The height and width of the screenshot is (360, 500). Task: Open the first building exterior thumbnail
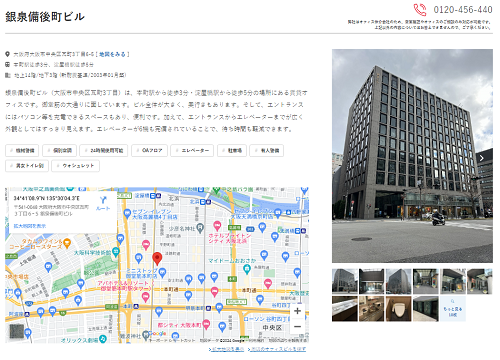pyautogui.click(x=345, y=281)
